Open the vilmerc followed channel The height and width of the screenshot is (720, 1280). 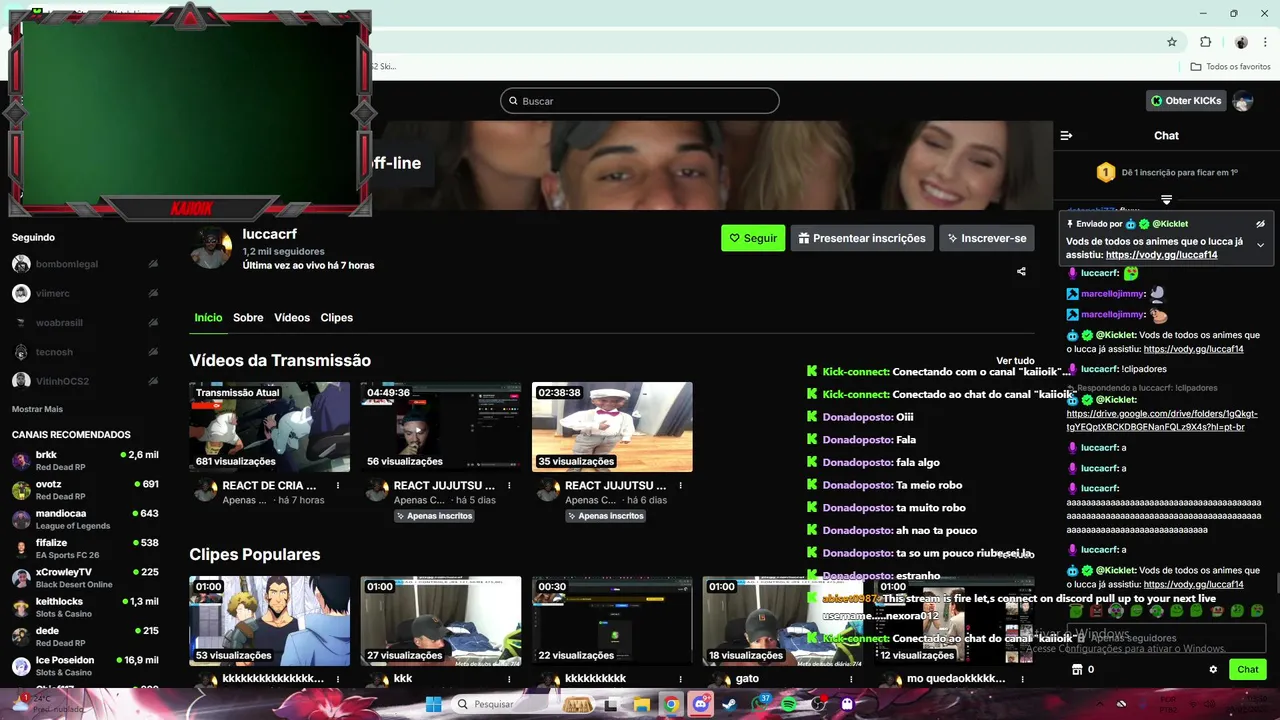point(85,293)
